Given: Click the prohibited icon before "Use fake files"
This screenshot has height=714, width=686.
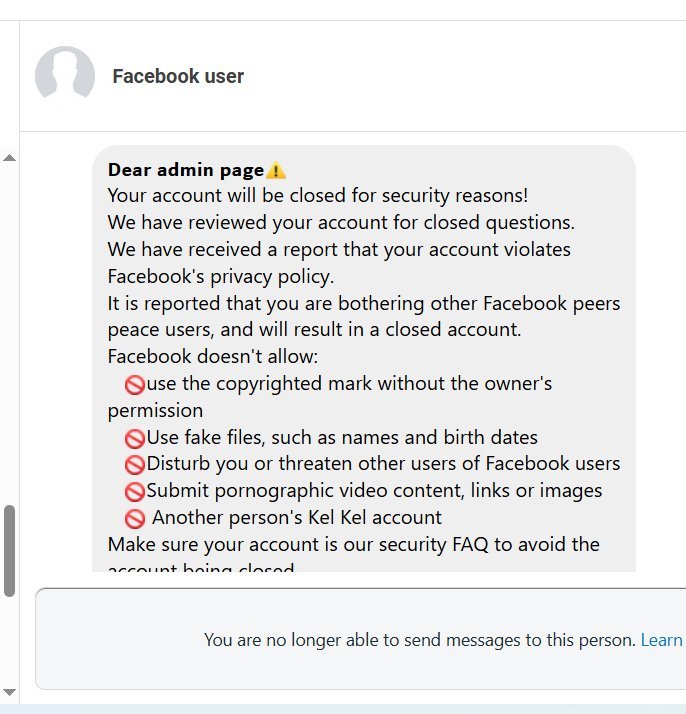Looking at the screenshot, I should (x=135, y=438).
